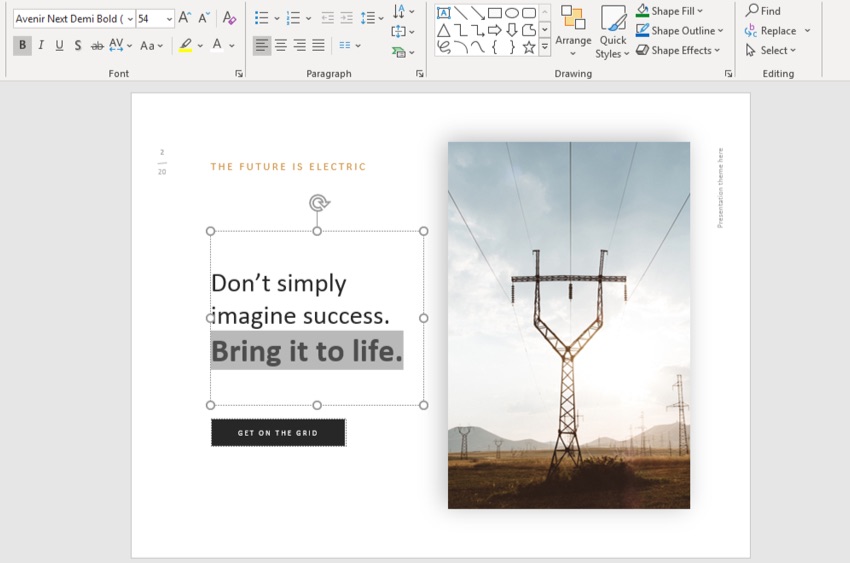Open Font dialog launcher

coord(239,74)
